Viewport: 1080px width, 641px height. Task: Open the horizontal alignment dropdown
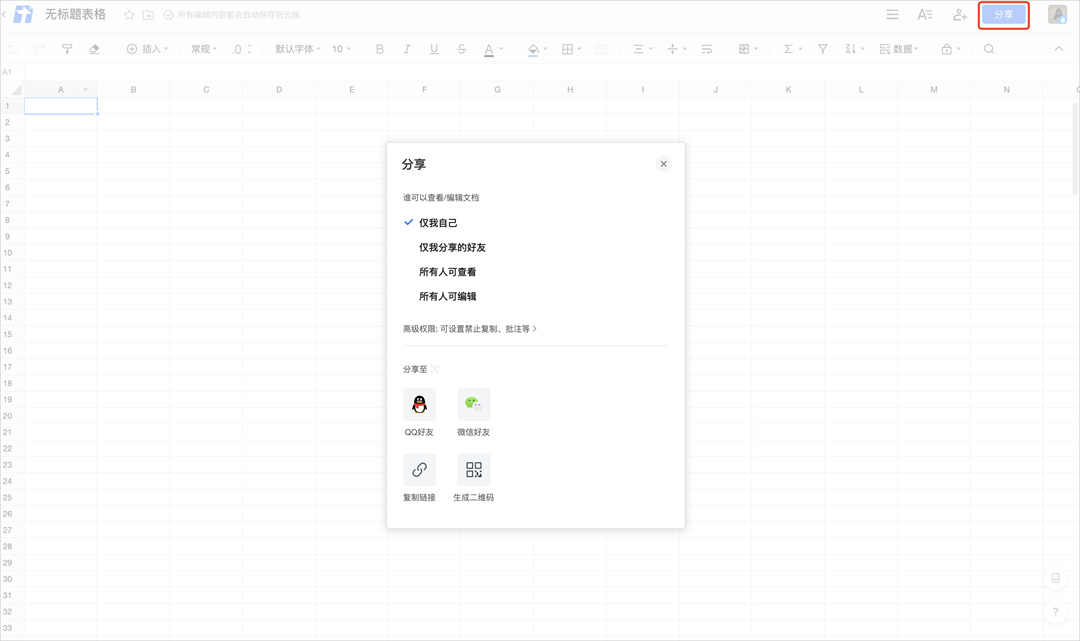(643, 49)
